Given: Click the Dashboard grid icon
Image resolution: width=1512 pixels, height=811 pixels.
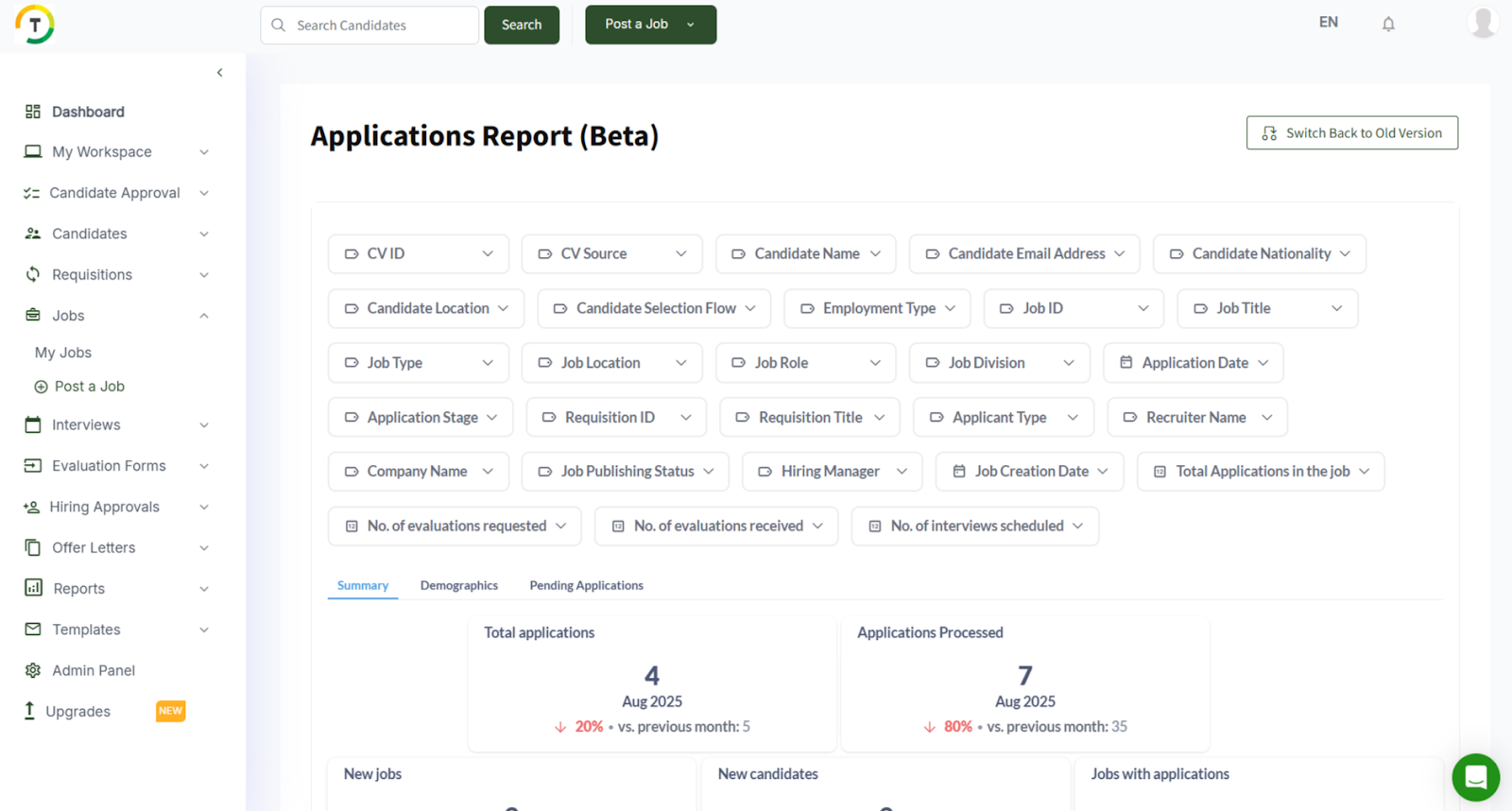Looking at the screenshot, I should click(x=33, y=112).
